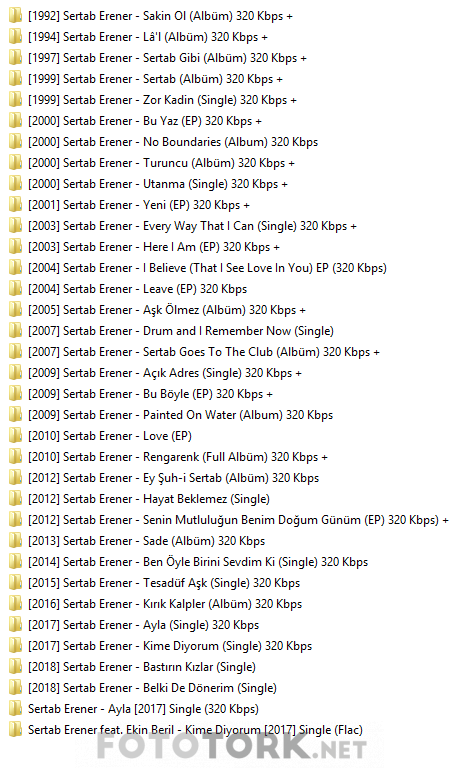Click folder icon next to Bu Böyle EP
This screenshot has height=778, width=459.
point(15,393)
